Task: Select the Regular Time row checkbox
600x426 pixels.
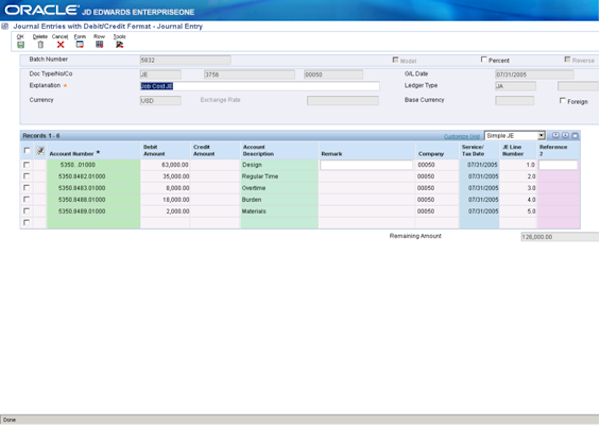Action: 26,176
